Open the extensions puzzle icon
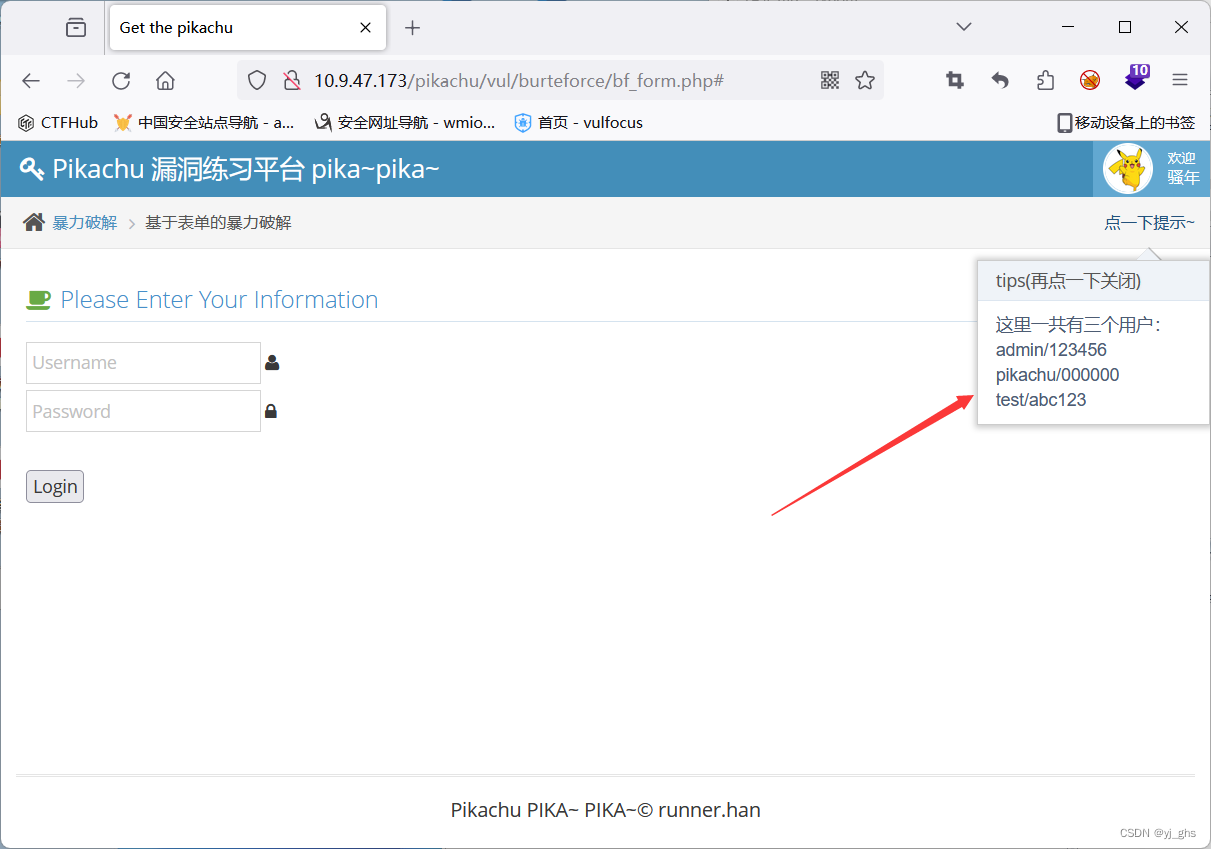Image resolution: width=1211 pixels, height=849 pixels. coord(1045,81)
